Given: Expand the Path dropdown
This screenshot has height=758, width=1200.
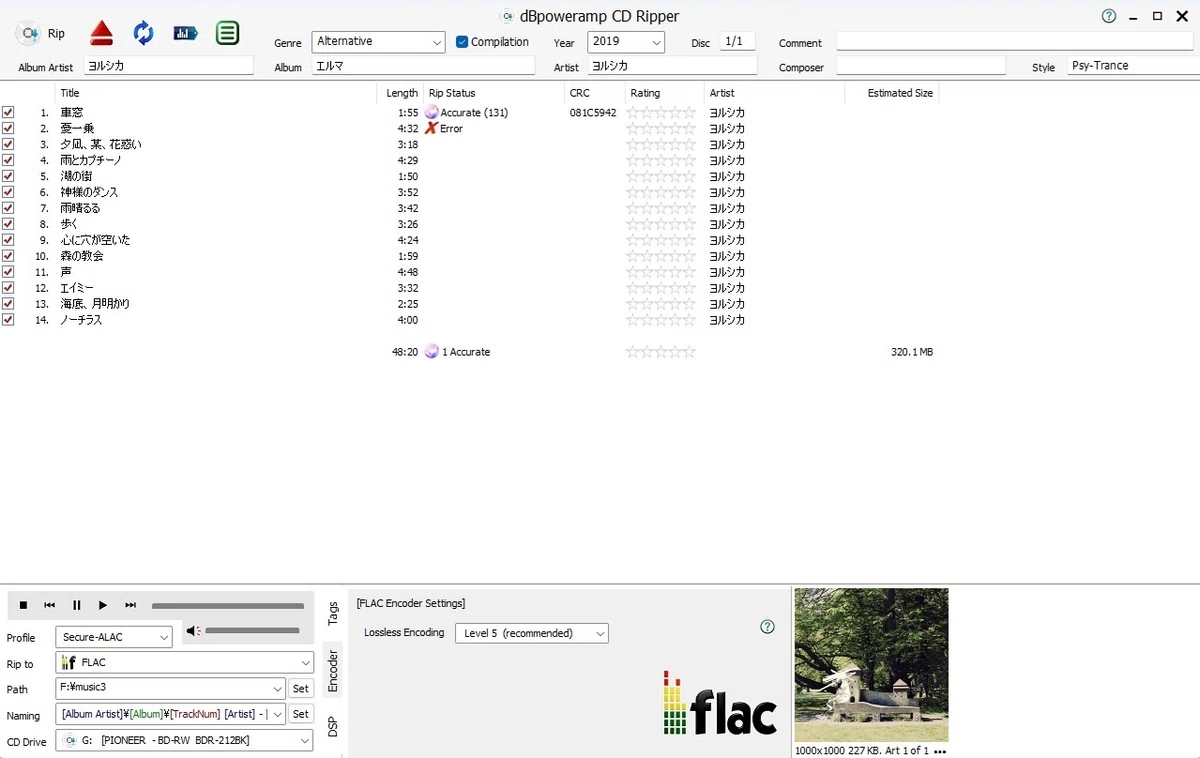Looking at the screenshot, I should point(277,689).
